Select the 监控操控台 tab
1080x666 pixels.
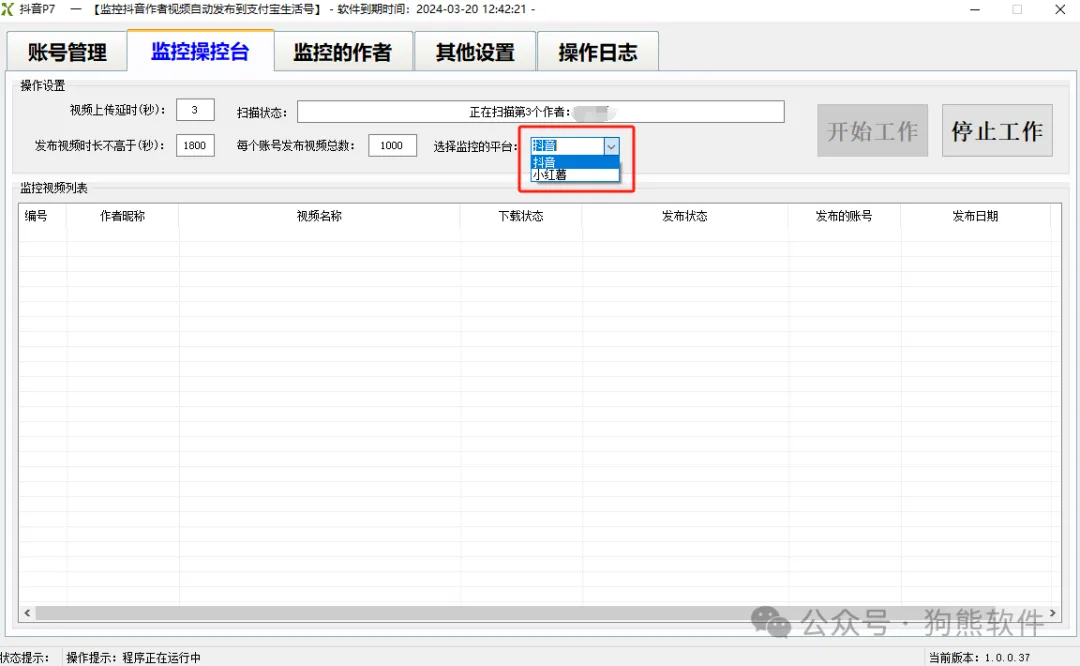point(200,51)
